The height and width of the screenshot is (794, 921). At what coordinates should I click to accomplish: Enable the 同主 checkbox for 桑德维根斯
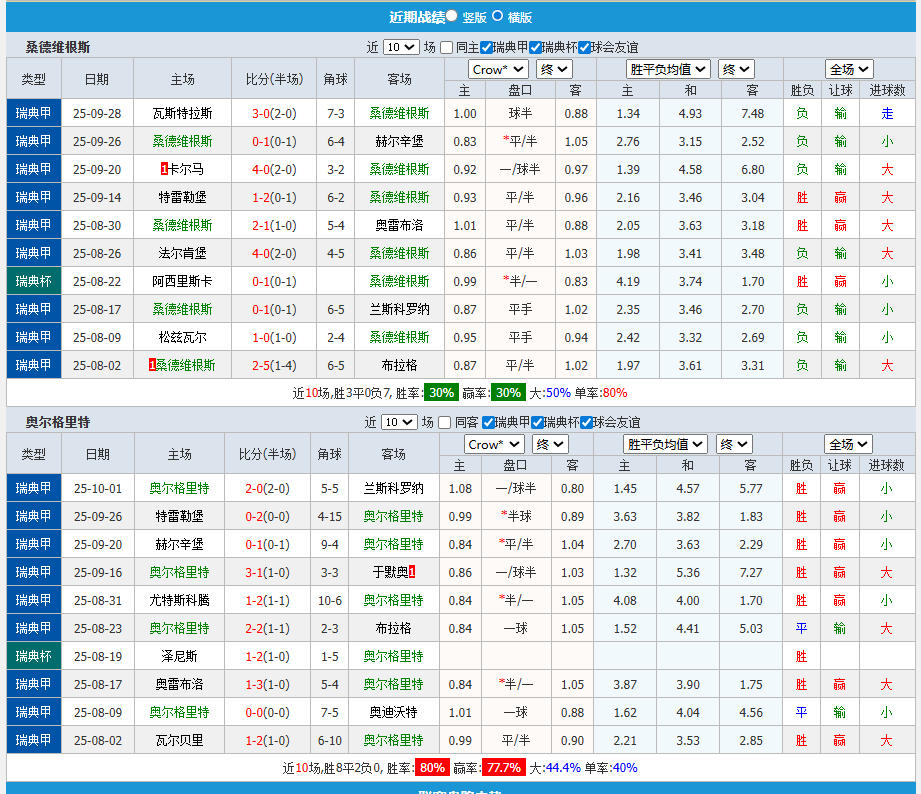(446, 47)
